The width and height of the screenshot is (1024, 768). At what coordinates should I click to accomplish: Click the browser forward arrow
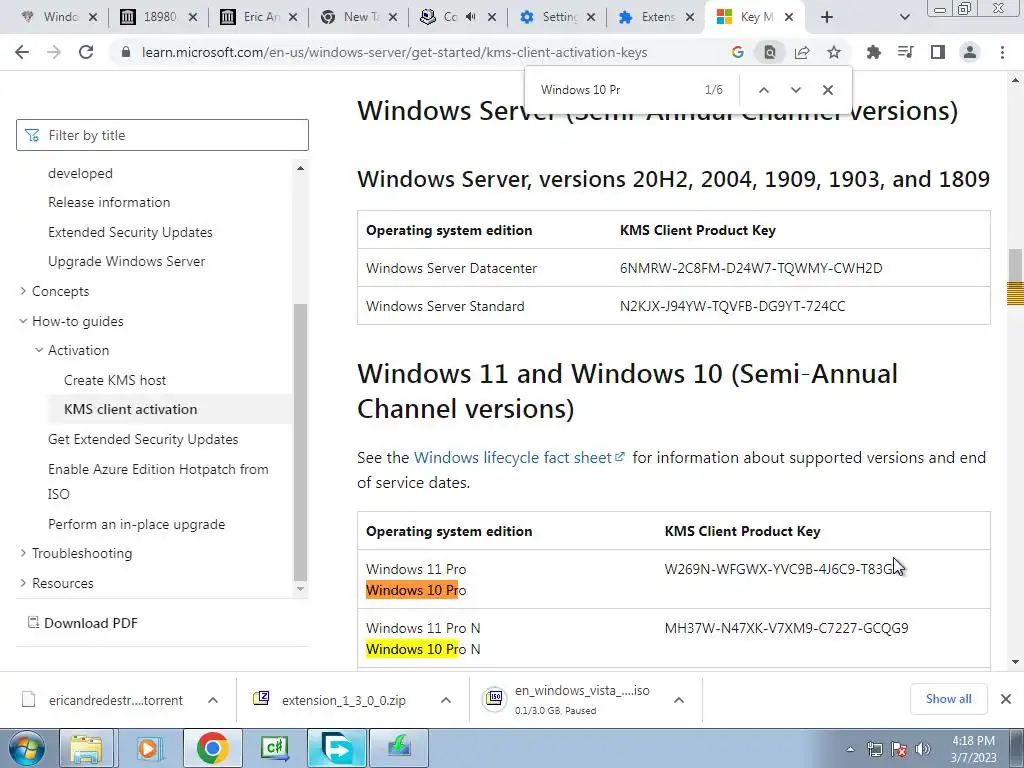pos(54,52)
